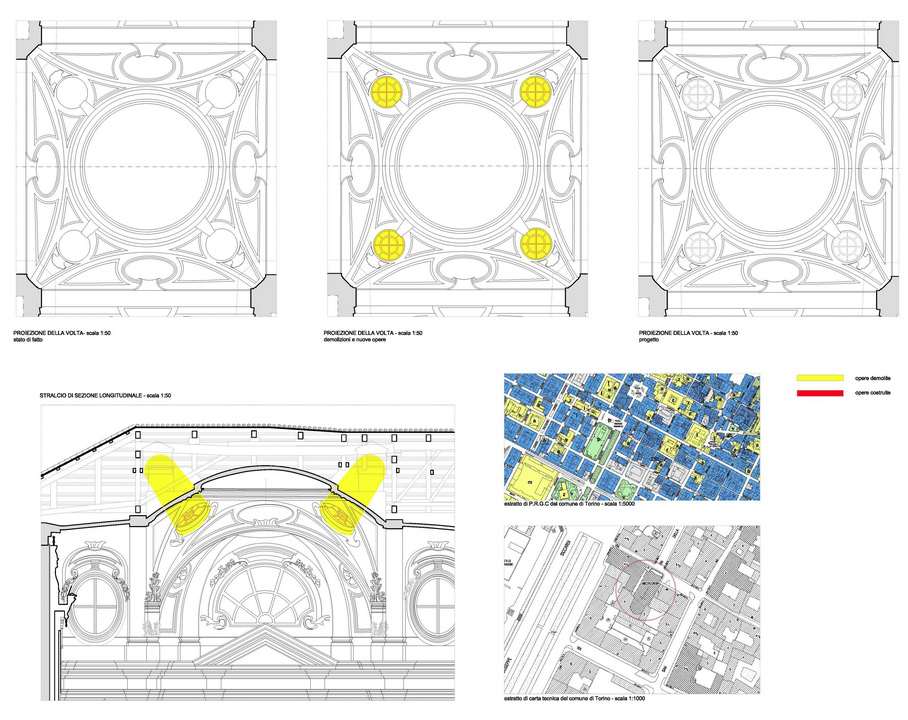Click the red circle on the carta tecnica map

click(x=649, y=592)
